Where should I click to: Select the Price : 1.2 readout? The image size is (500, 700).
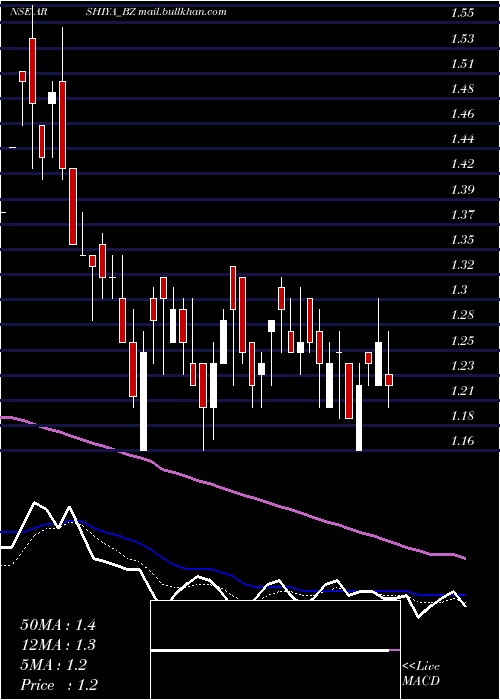[59, 685]
